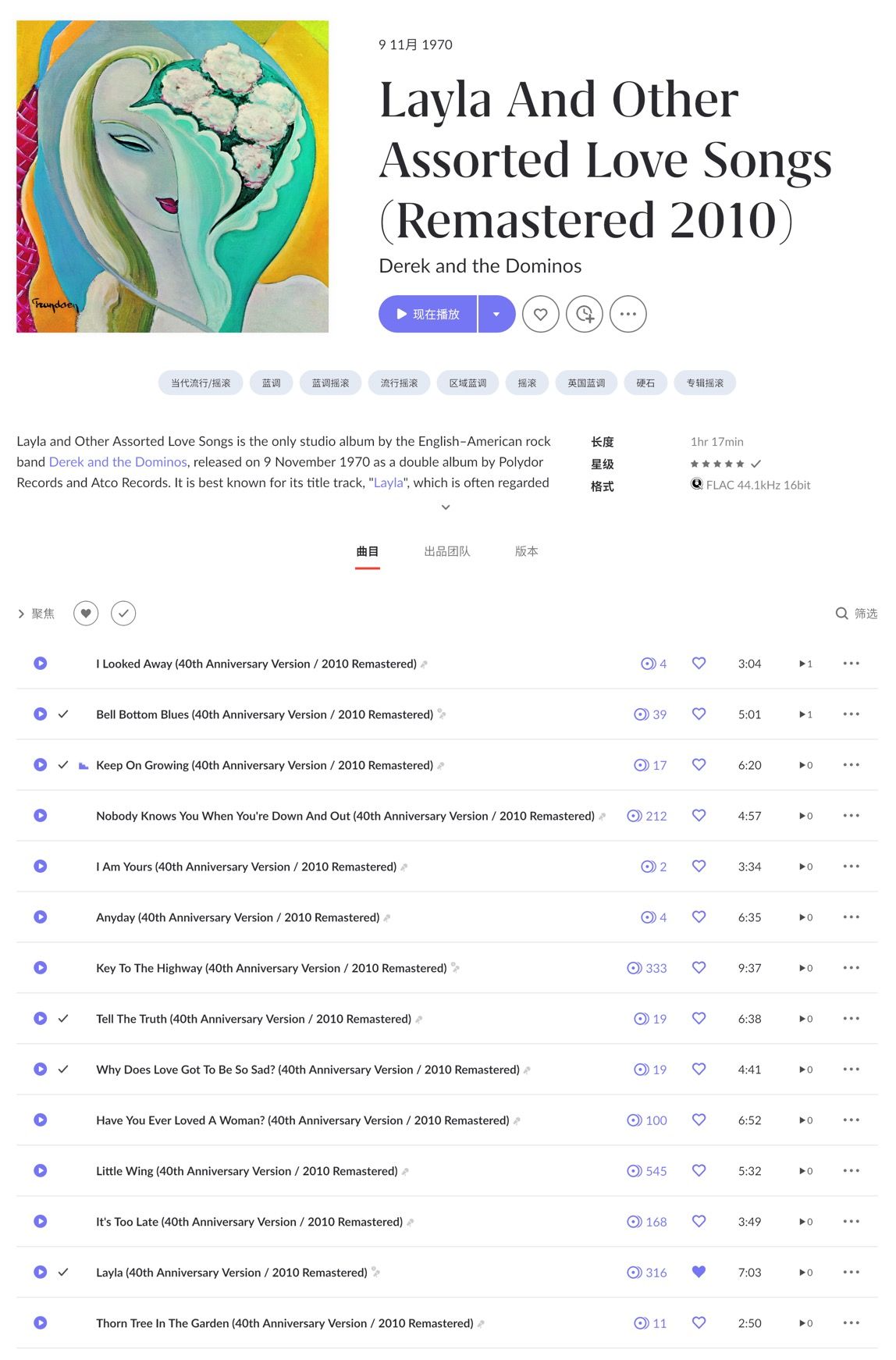Add album to listen later queue
896x1360 pixels.
[584, 315]
